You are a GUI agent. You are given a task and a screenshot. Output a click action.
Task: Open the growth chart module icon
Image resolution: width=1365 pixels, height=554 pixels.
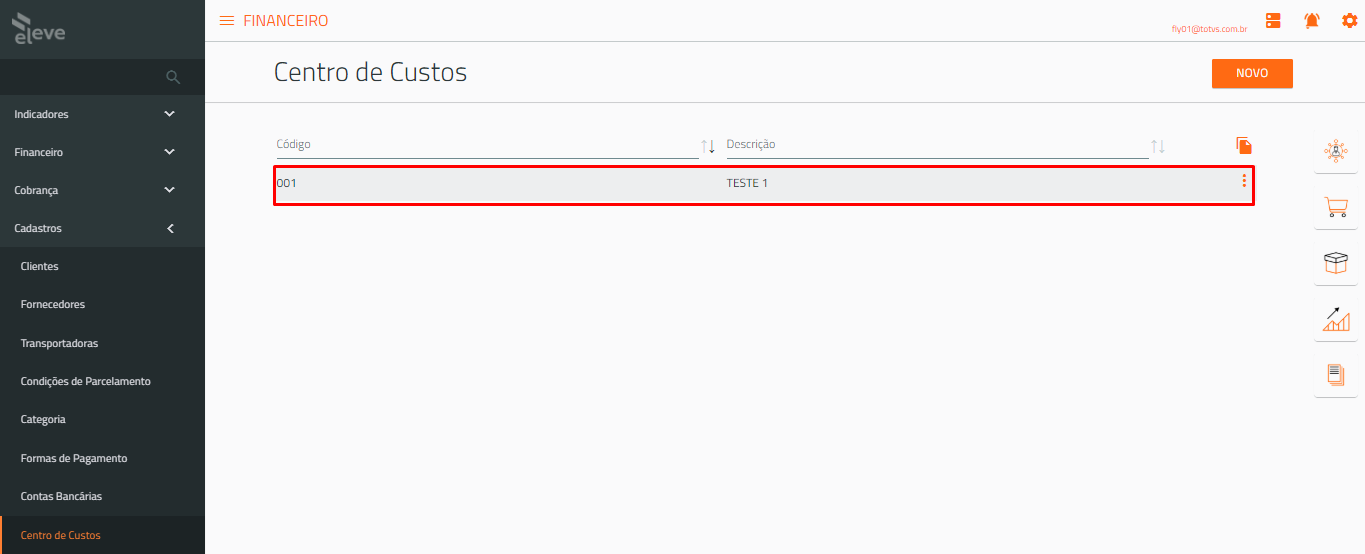[x=1335, y=319]
